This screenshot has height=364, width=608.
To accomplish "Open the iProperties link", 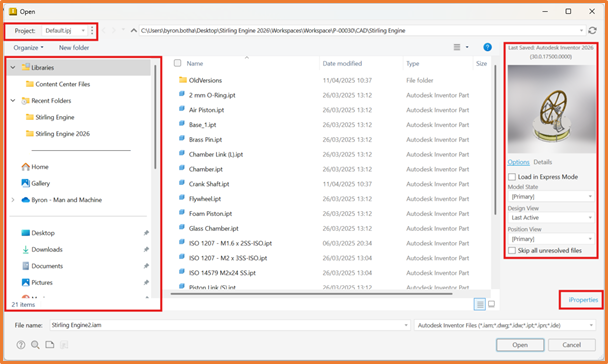I will point(583,300).
